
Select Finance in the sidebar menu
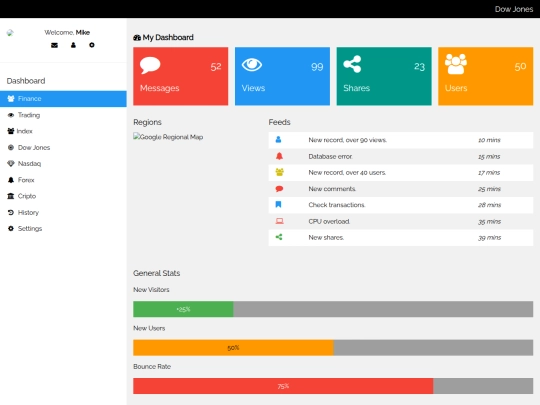63,99
